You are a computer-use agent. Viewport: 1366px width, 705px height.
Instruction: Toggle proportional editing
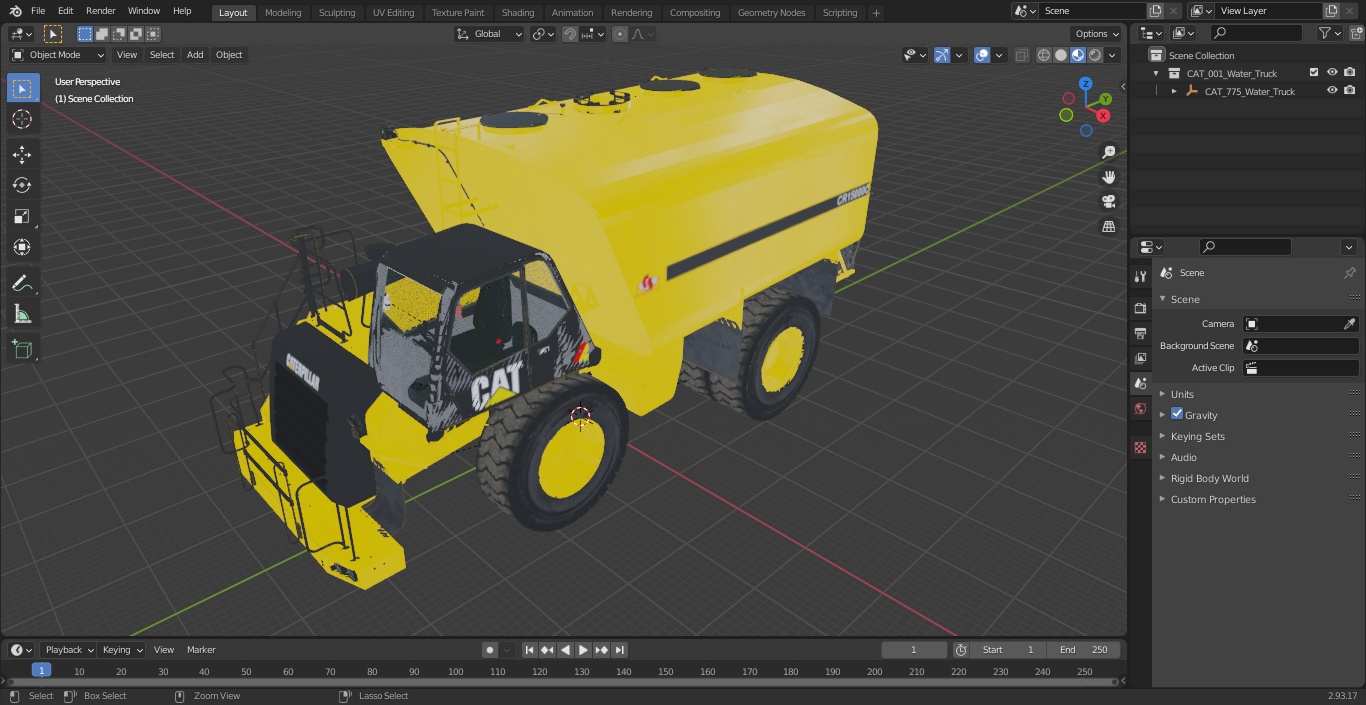coord(620,34)
